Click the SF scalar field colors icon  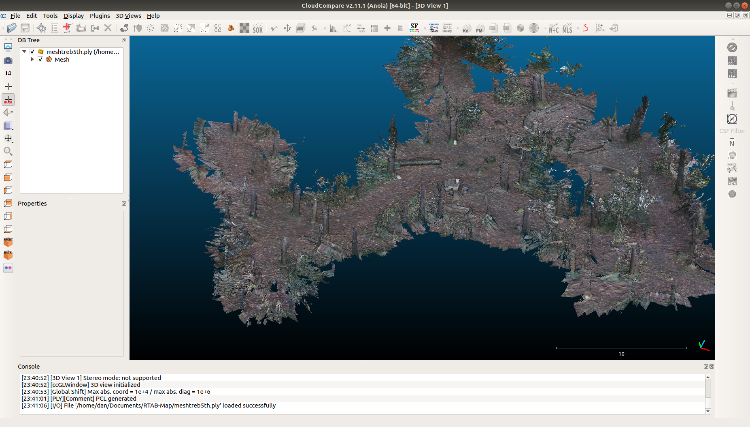414,28
